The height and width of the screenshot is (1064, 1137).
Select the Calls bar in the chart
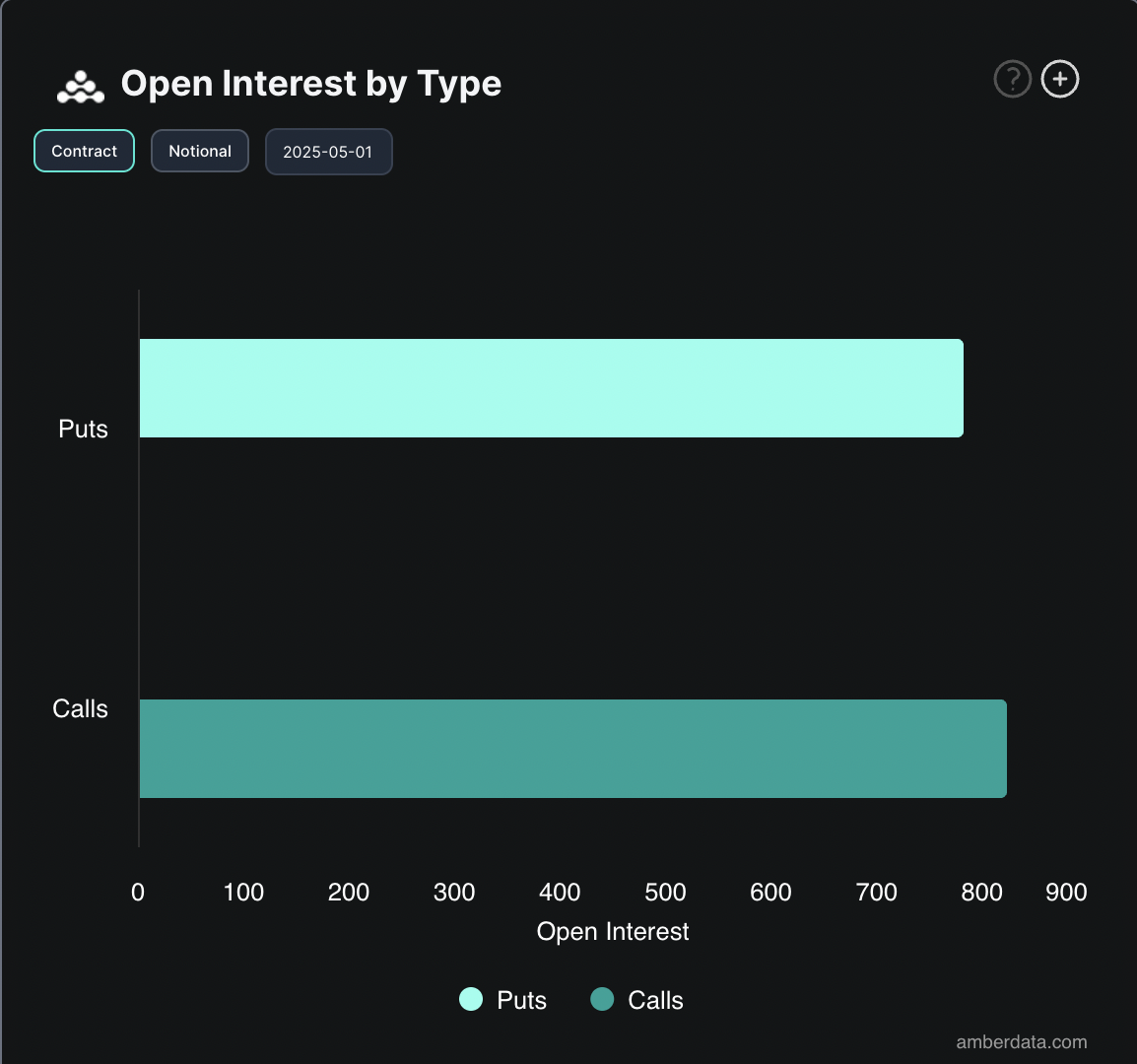pos(571,748)
